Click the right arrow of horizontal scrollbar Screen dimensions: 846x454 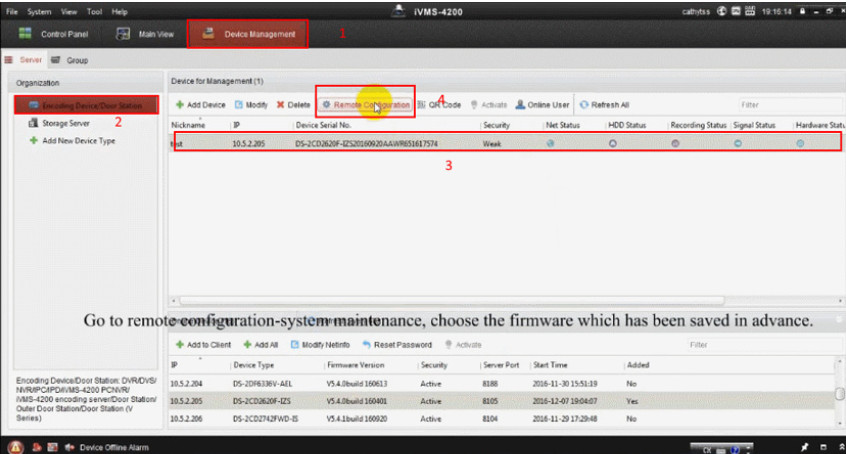tap(840, 300)
